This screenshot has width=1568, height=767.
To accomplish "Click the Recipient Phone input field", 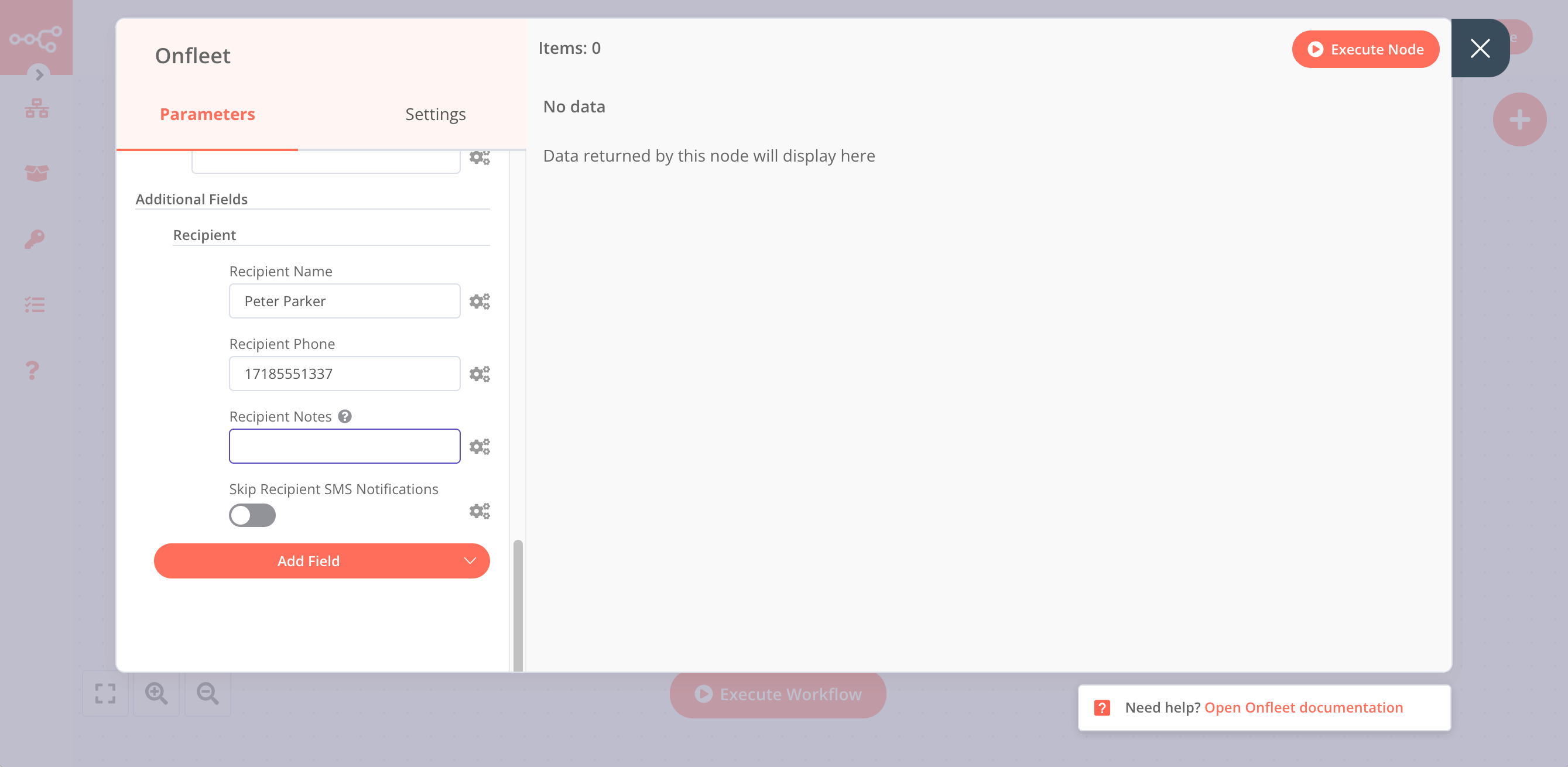I will pos(344,374).
